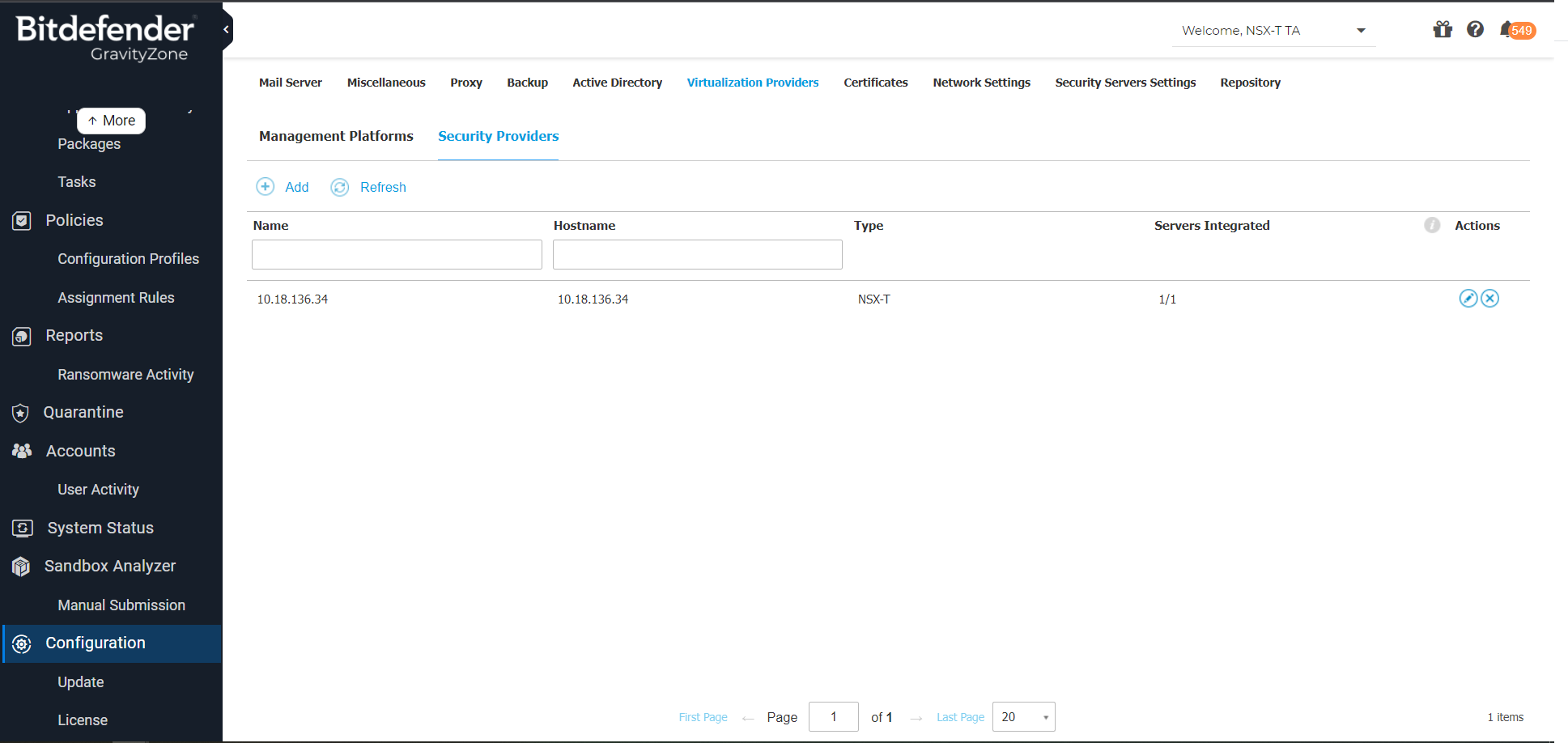Open the Welcome, NSX-T TA user dropdown
The image size is (1568, 743).
[1273, 31]
